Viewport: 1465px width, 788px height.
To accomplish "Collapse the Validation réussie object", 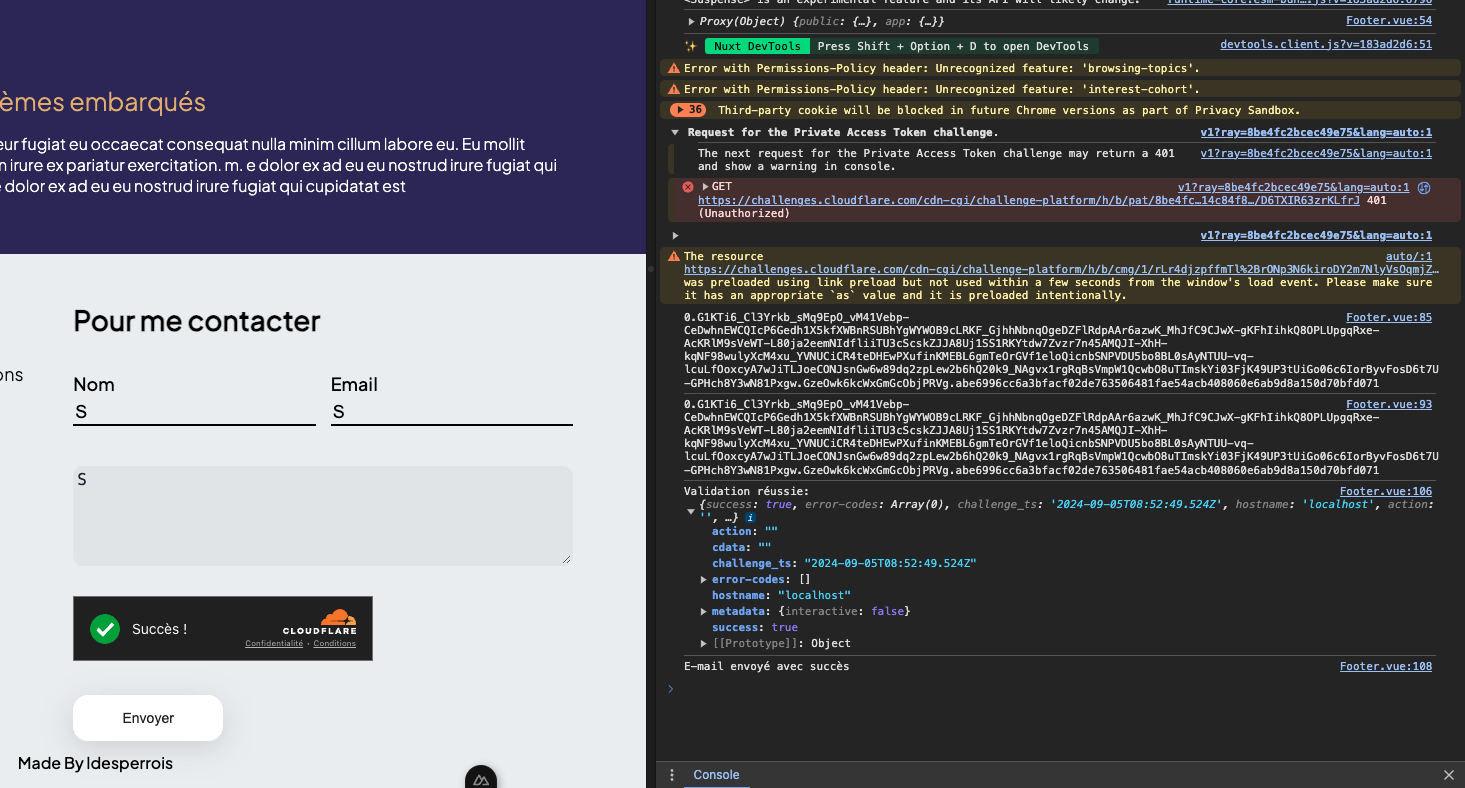I will pos(691,512).
